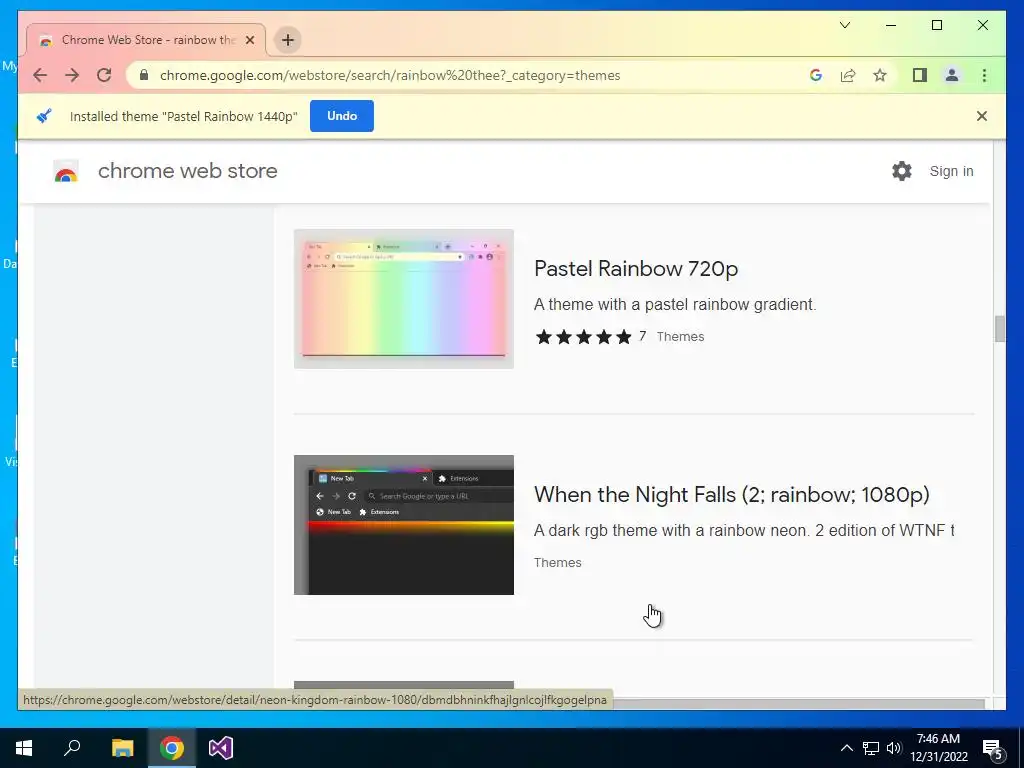Undo the Pastel Rainbow 1440p theme install

[x=342, y=116]
